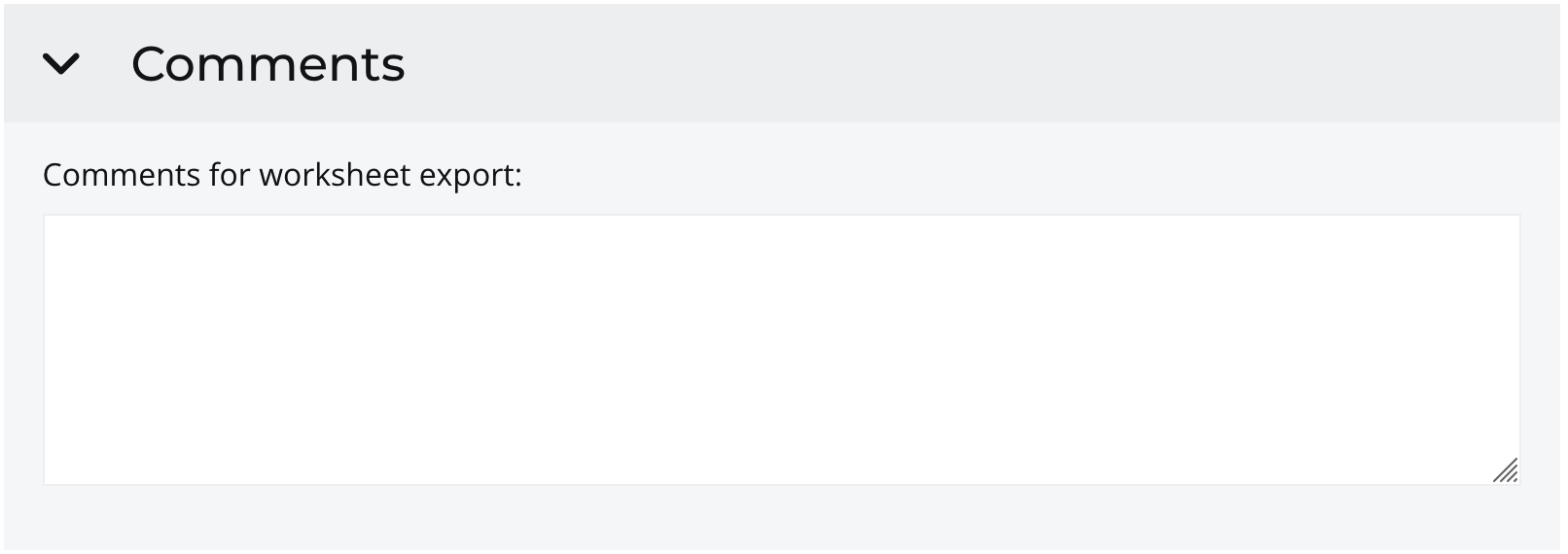This screenshot has width=1568, height=554.
Task: Collapse the Comments section chevron
Action: 61,65
